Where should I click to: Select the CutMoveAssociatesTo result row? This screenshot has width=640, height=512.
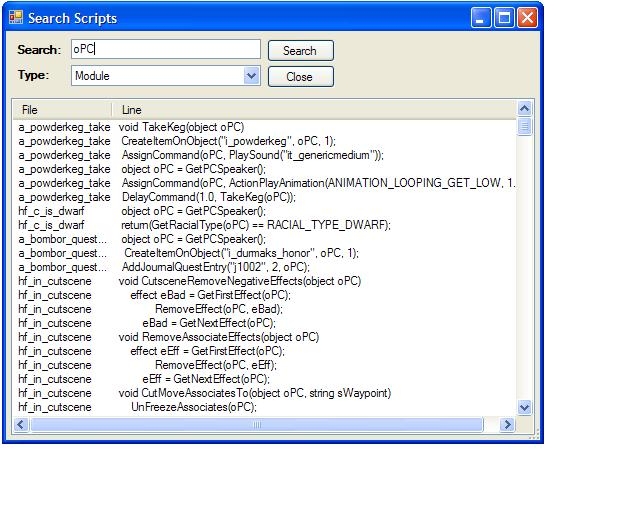[255, 393]
